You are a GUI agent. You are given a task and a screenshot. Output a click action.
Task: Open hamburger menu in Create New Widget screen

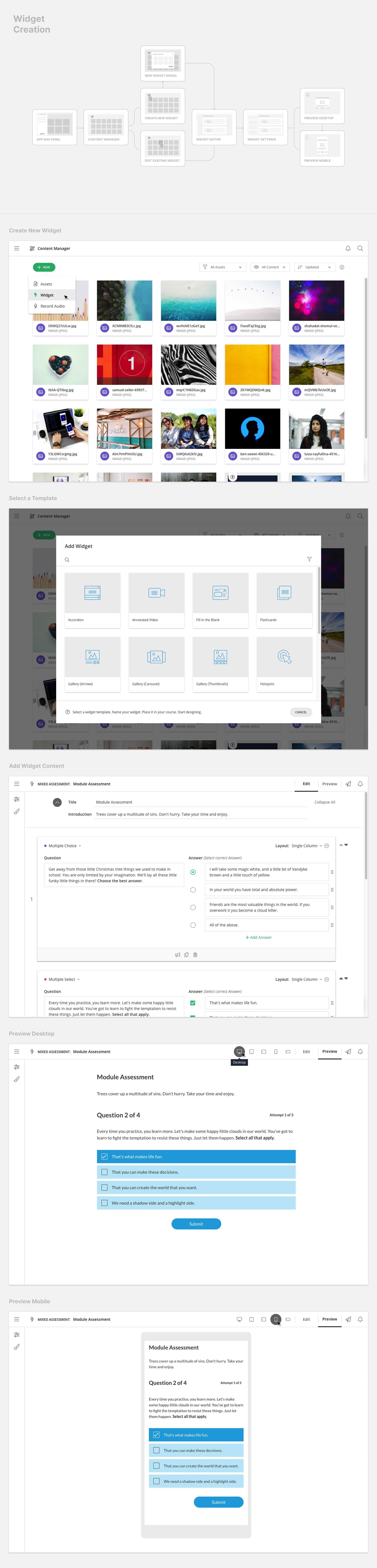16,248
